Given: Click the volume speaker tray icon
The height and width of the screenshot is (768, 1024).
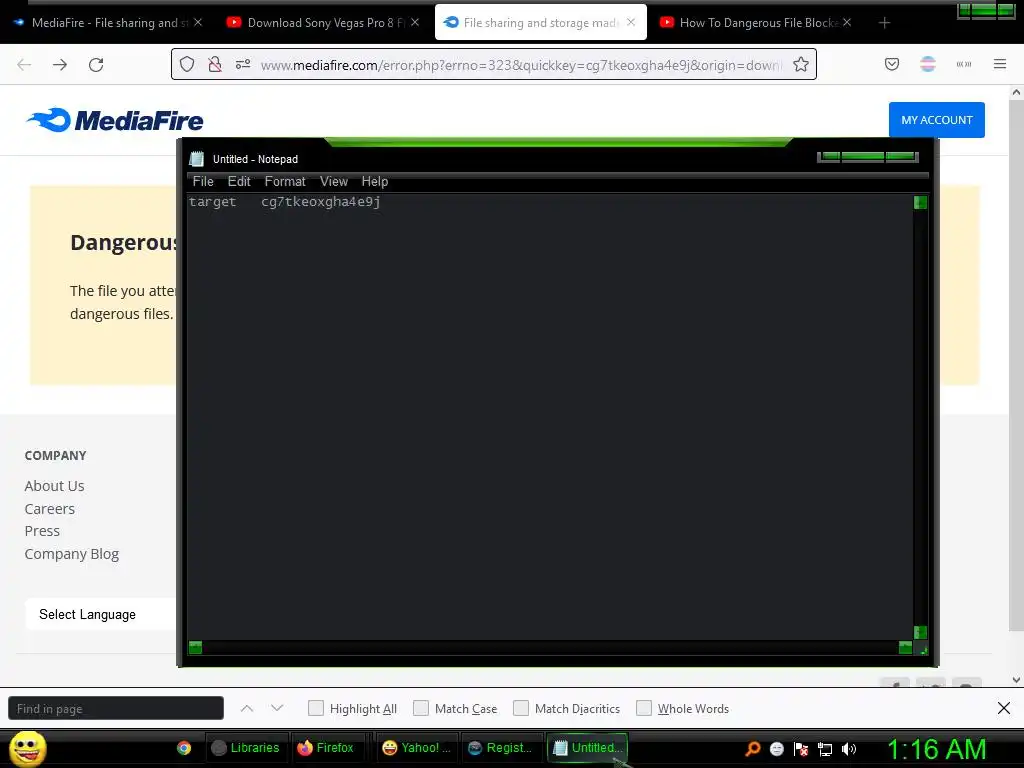Looking at the screenshot, I should (849, 749).
